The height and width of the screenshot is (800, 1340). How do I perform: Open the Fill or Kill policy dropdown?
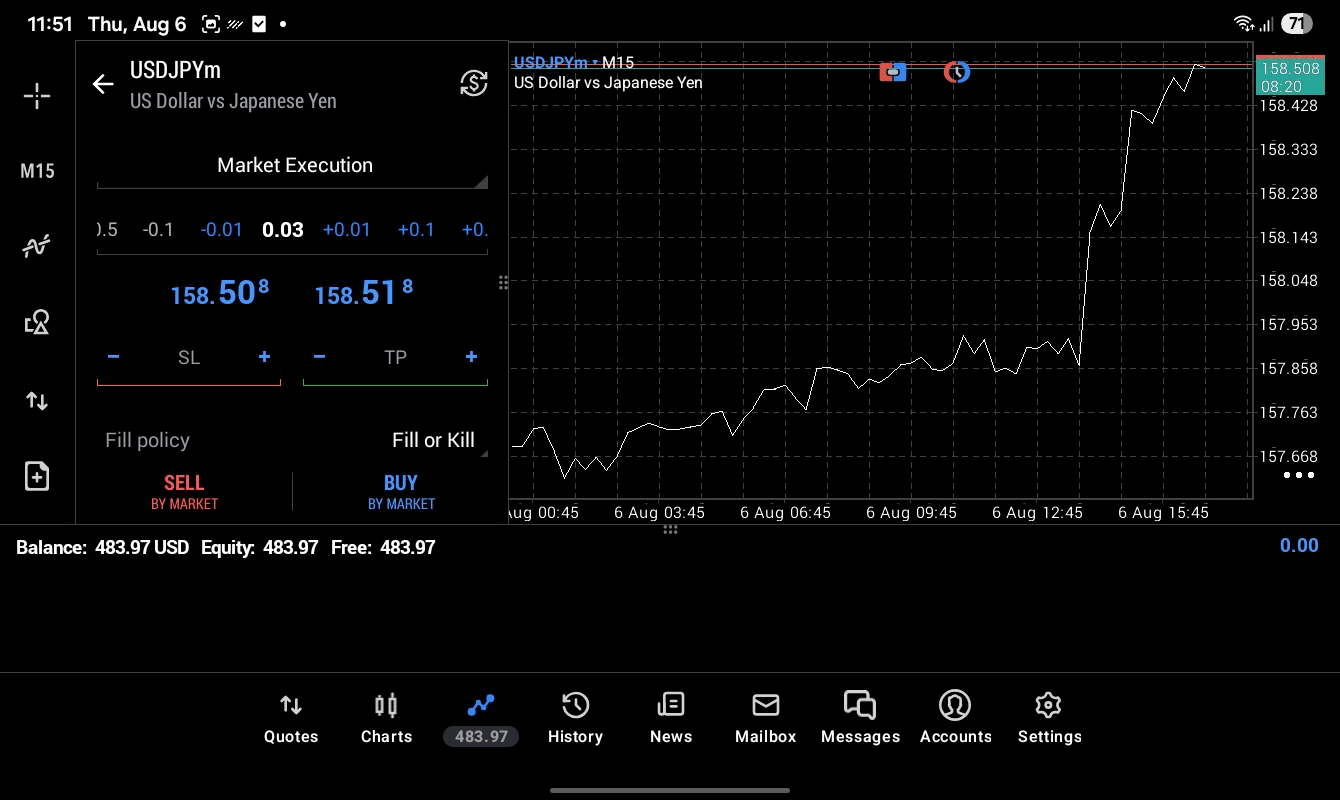(x=434, y=441)
